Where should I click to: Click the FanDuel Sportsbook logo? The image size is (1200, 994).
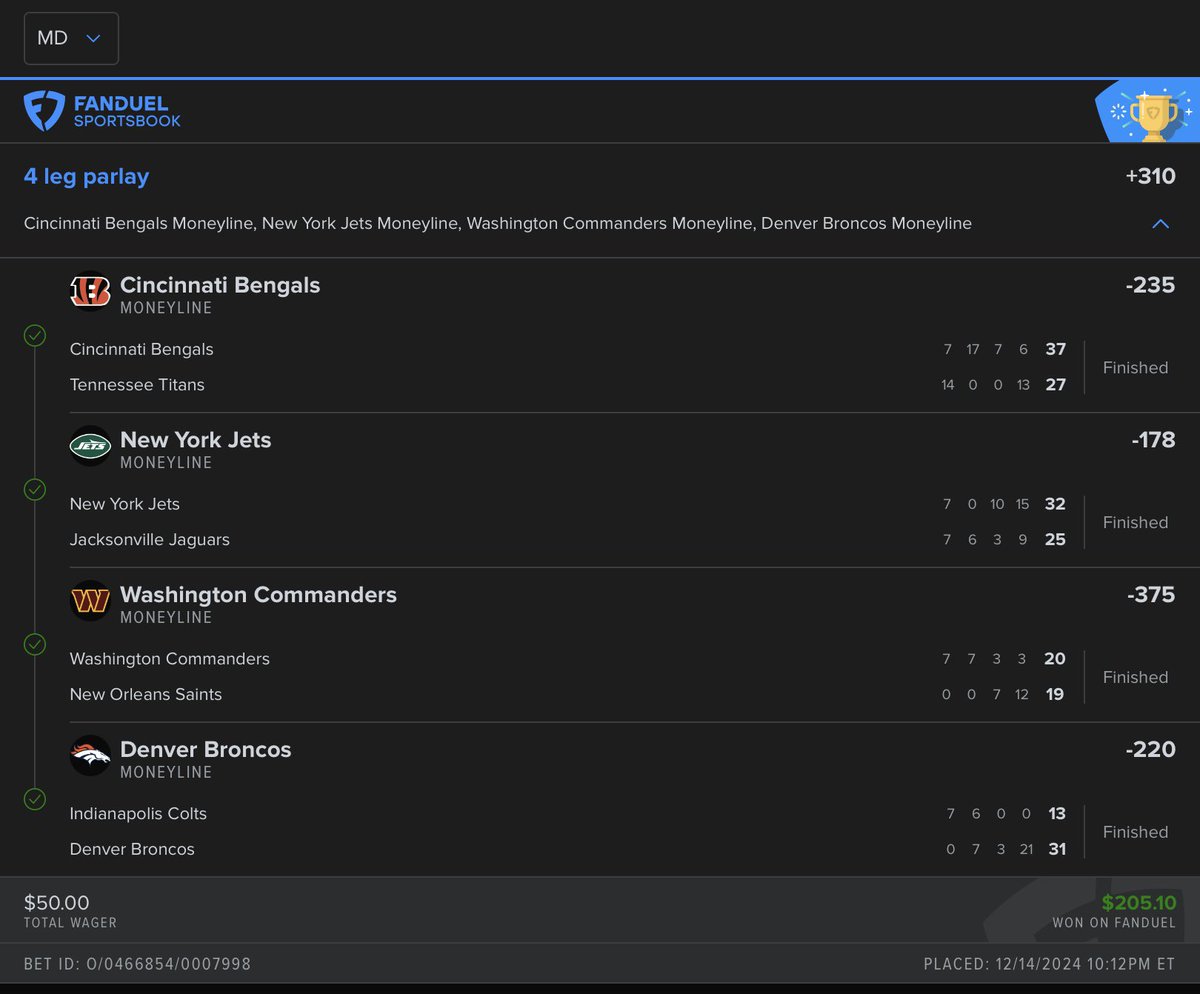pyautogui.click(x=103, y=111)
